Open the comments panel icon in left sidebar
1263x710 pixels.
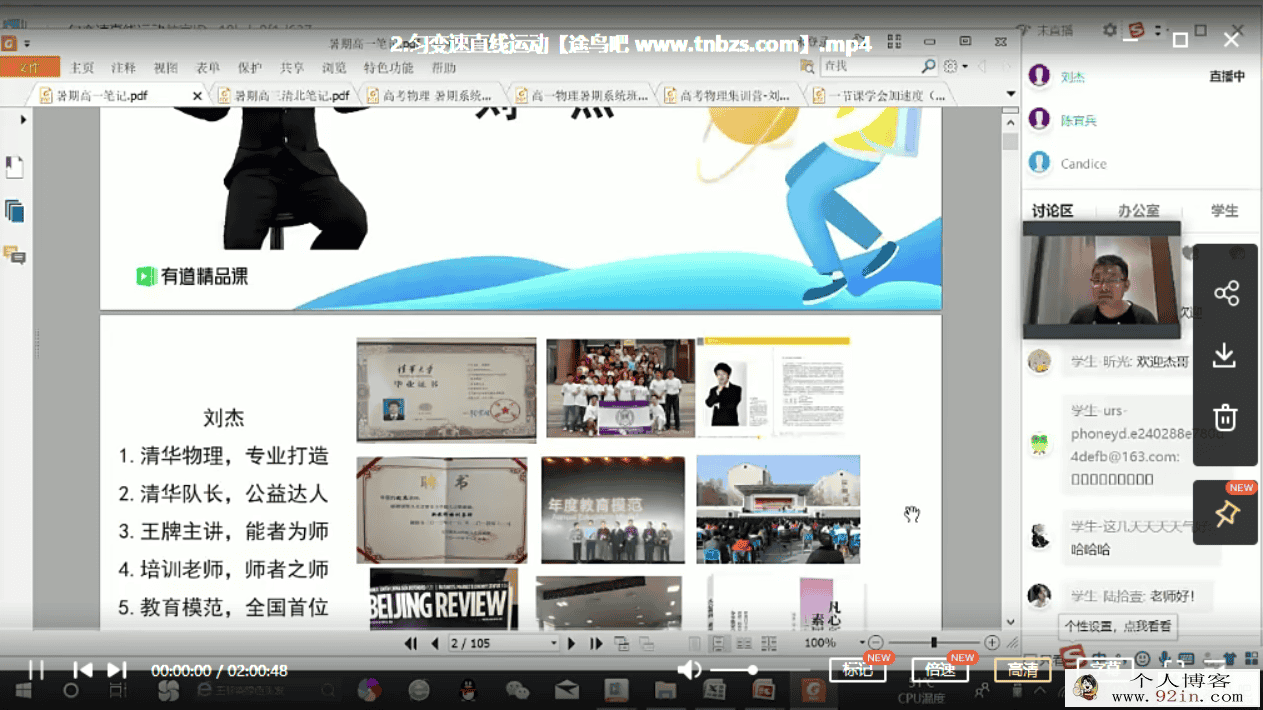pyautogui.click(x=14, y=255)
